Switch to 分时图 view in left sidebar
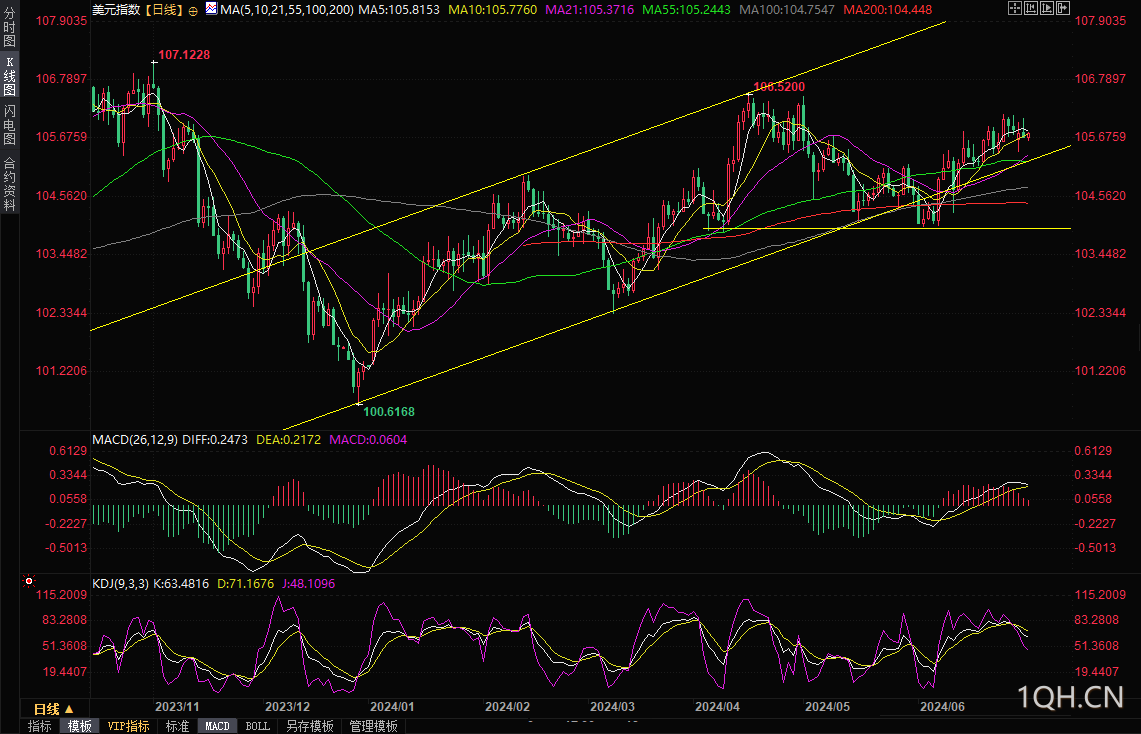 [9, 27]
